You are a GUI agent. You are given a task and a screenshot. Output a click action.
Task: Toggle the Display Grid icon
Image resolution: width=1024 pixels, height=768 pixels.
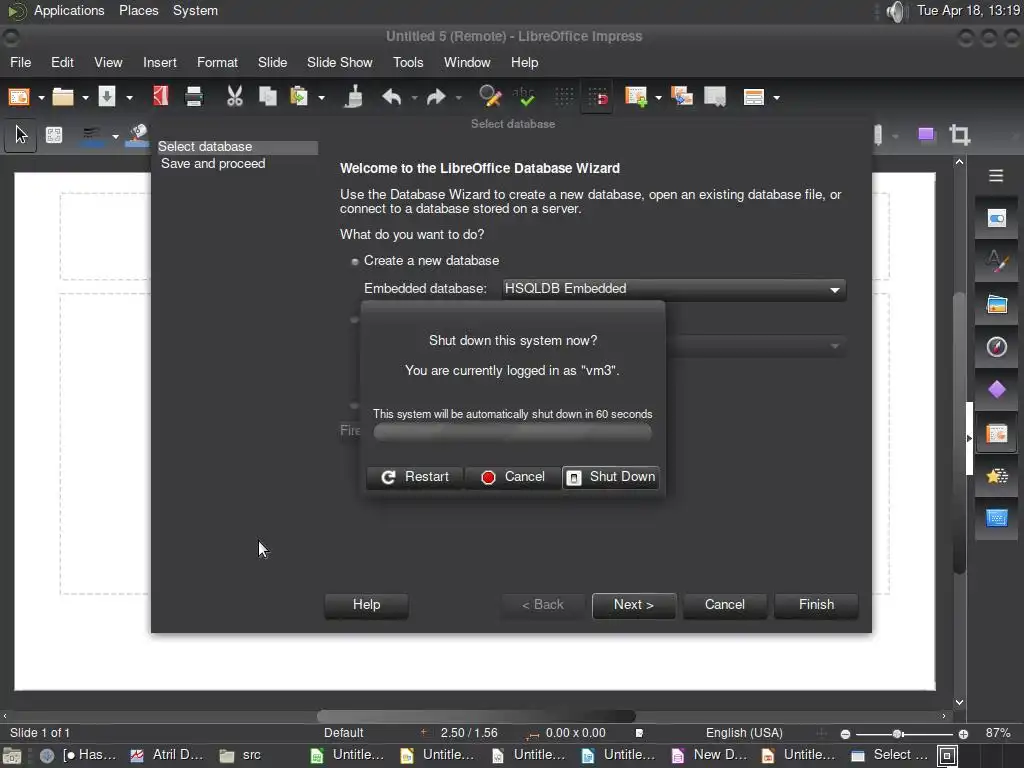[x=564, y=97]
